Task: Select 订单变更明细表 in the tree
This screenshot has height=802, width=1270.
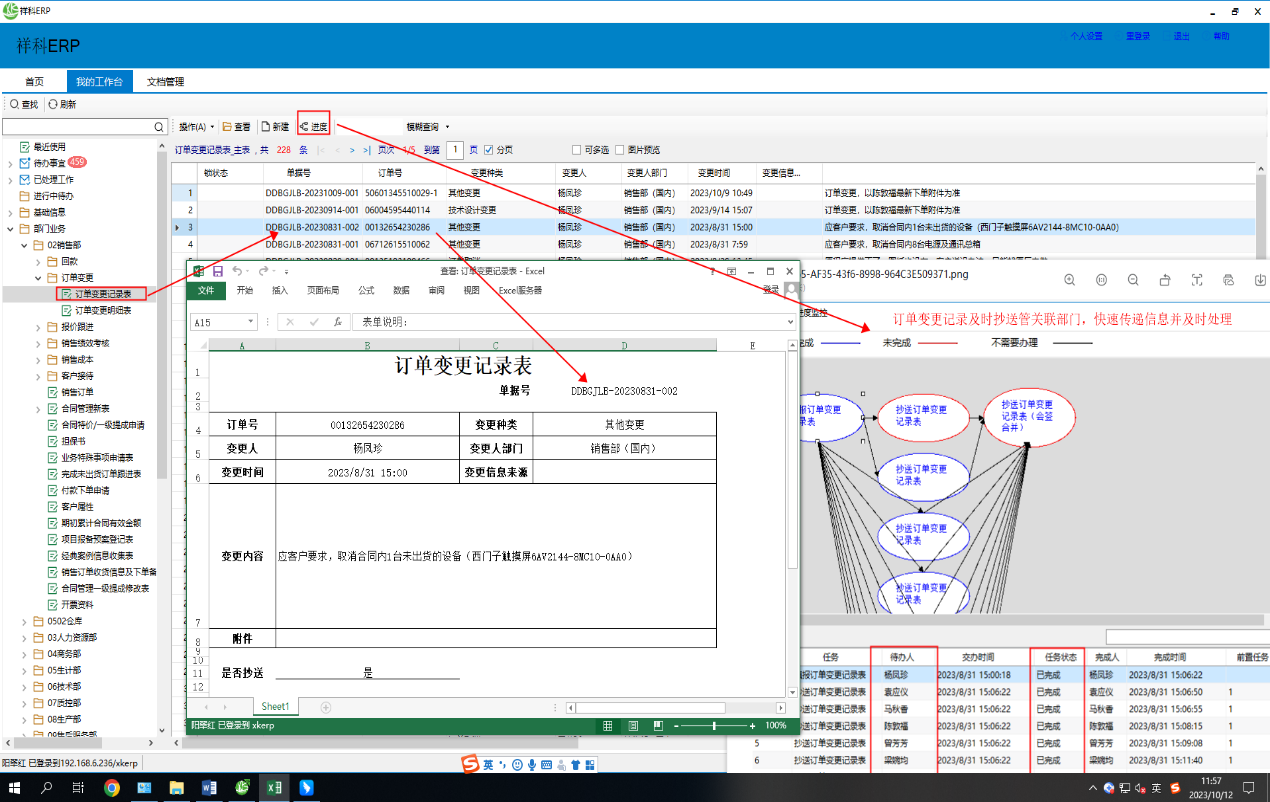Action: (x=103, y=310)
